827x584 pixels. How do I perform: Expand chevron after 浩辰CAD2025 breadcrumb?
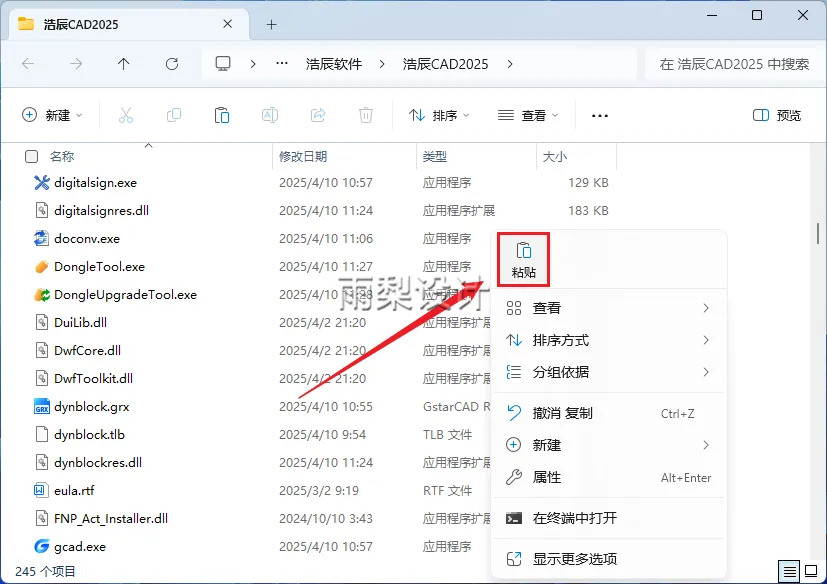[509, 64]
